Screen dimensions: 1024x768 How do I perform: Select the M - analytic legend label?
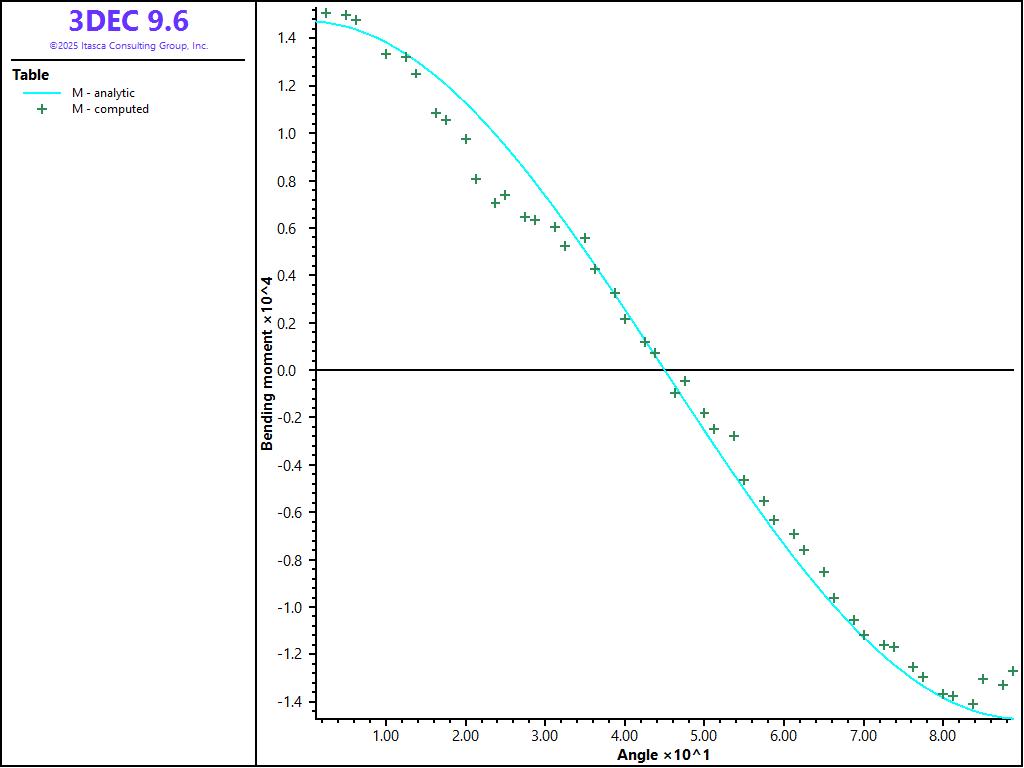[103, 93]
